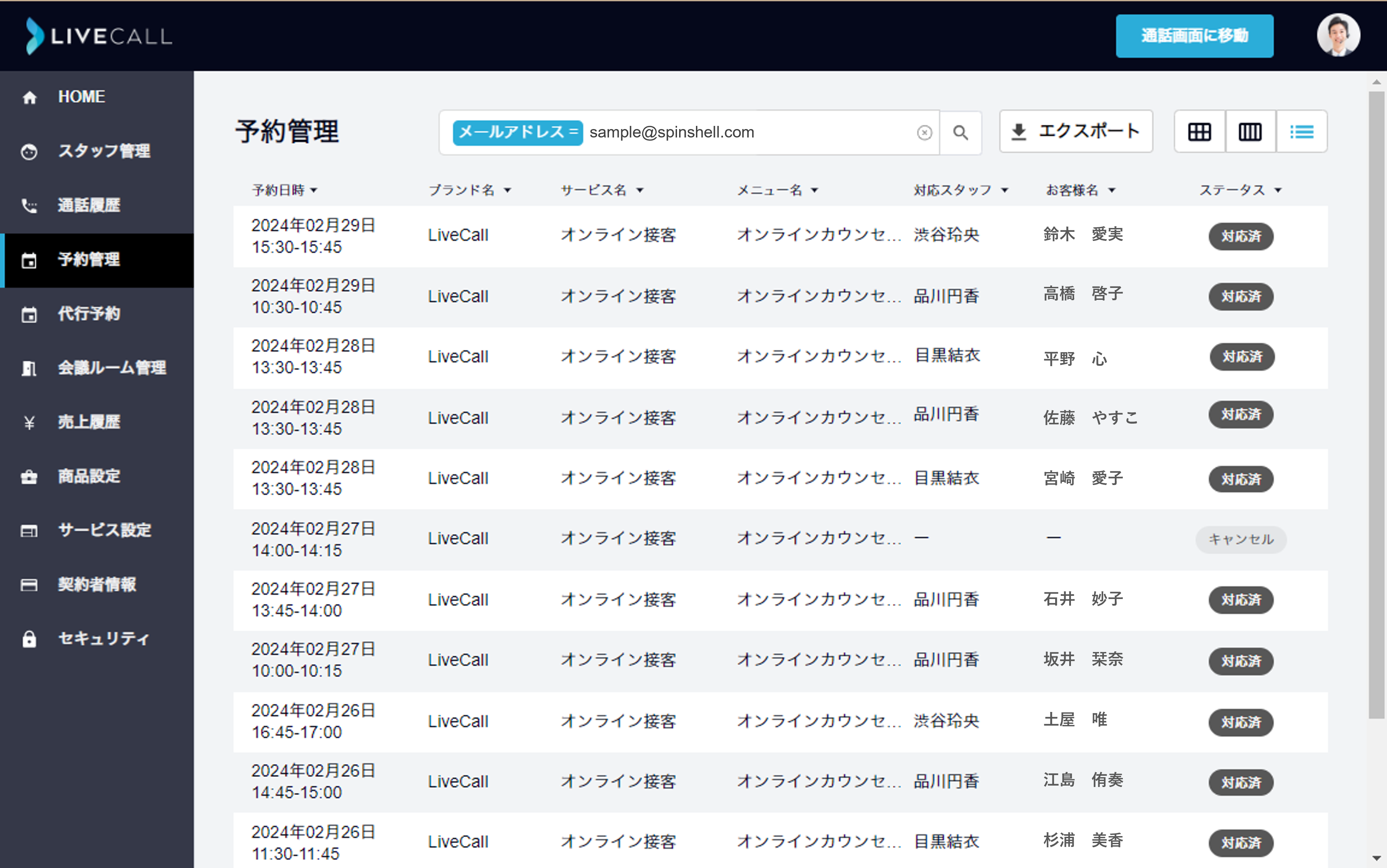Click the メールアドレス = filter tag

[x=517, y=133]
